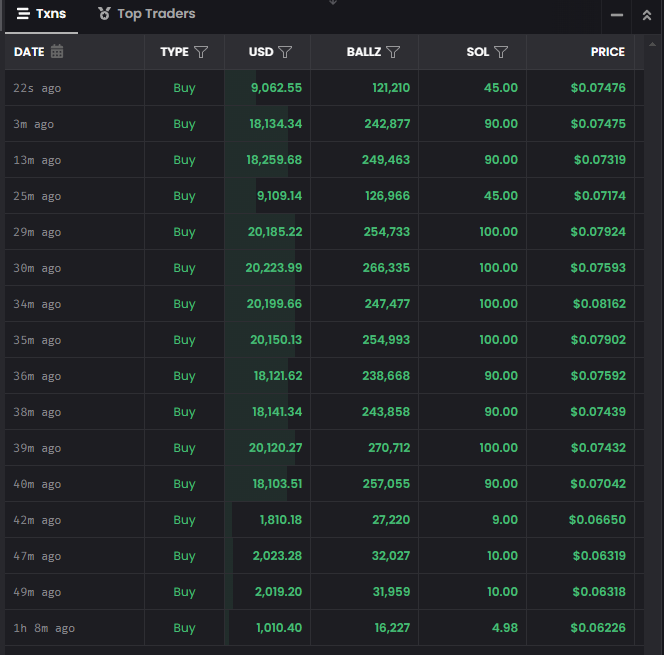664x655 pixels.
Task: Switch to the Top Traders tab
Action: pos(147,14)
